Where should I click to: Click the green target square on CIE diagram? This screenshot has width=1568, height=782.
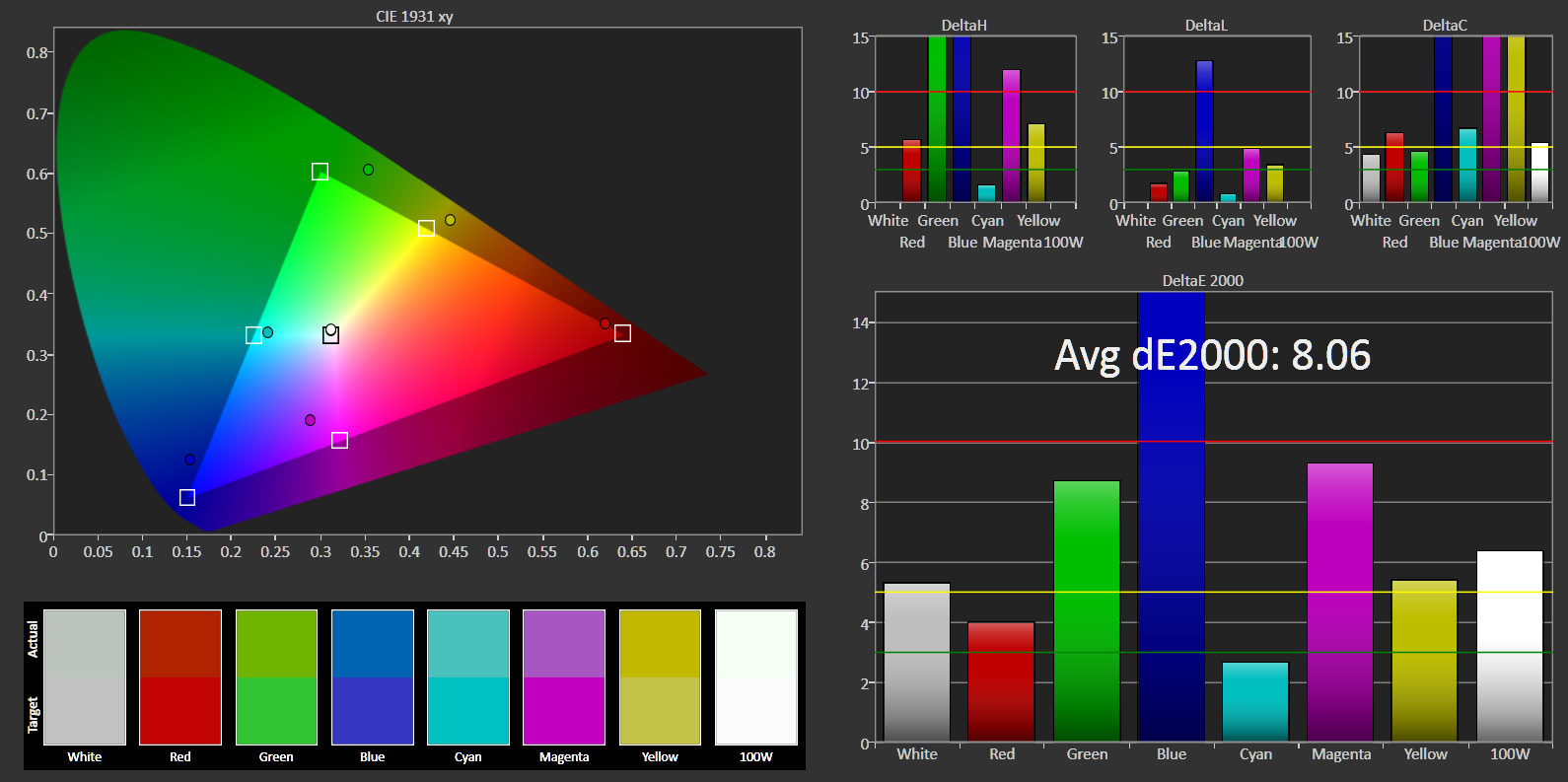tap(320, 172)
